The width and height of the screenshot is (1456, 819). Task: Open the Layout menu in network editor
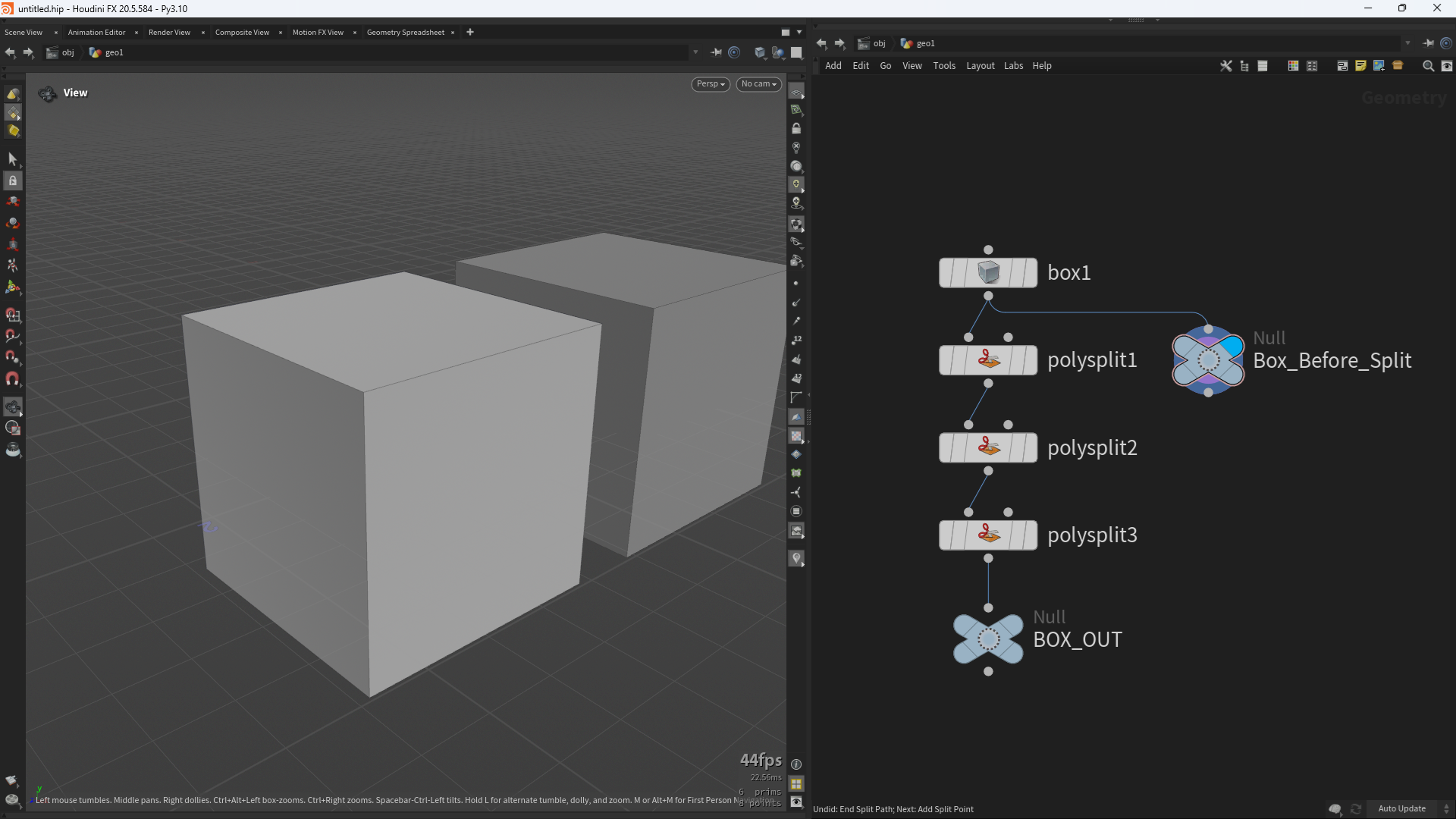click(x=980, y=66)
